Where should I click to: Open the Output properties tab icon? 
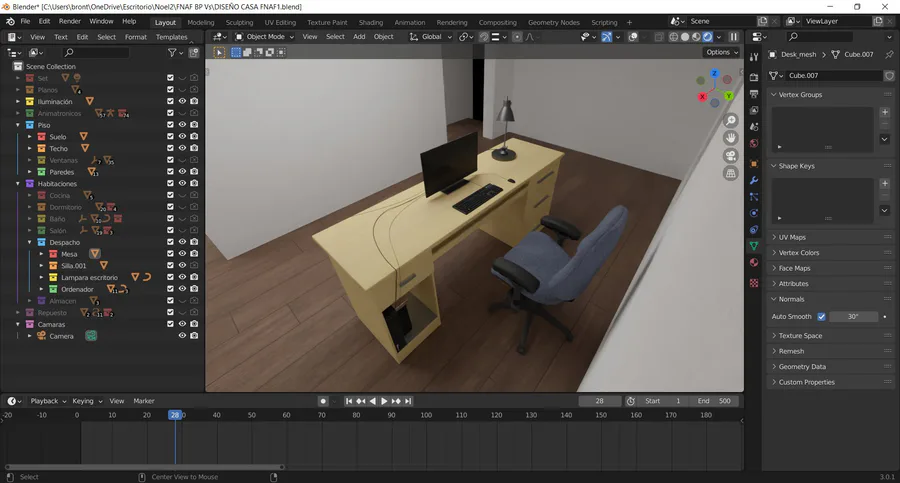(x=754, y=93)
